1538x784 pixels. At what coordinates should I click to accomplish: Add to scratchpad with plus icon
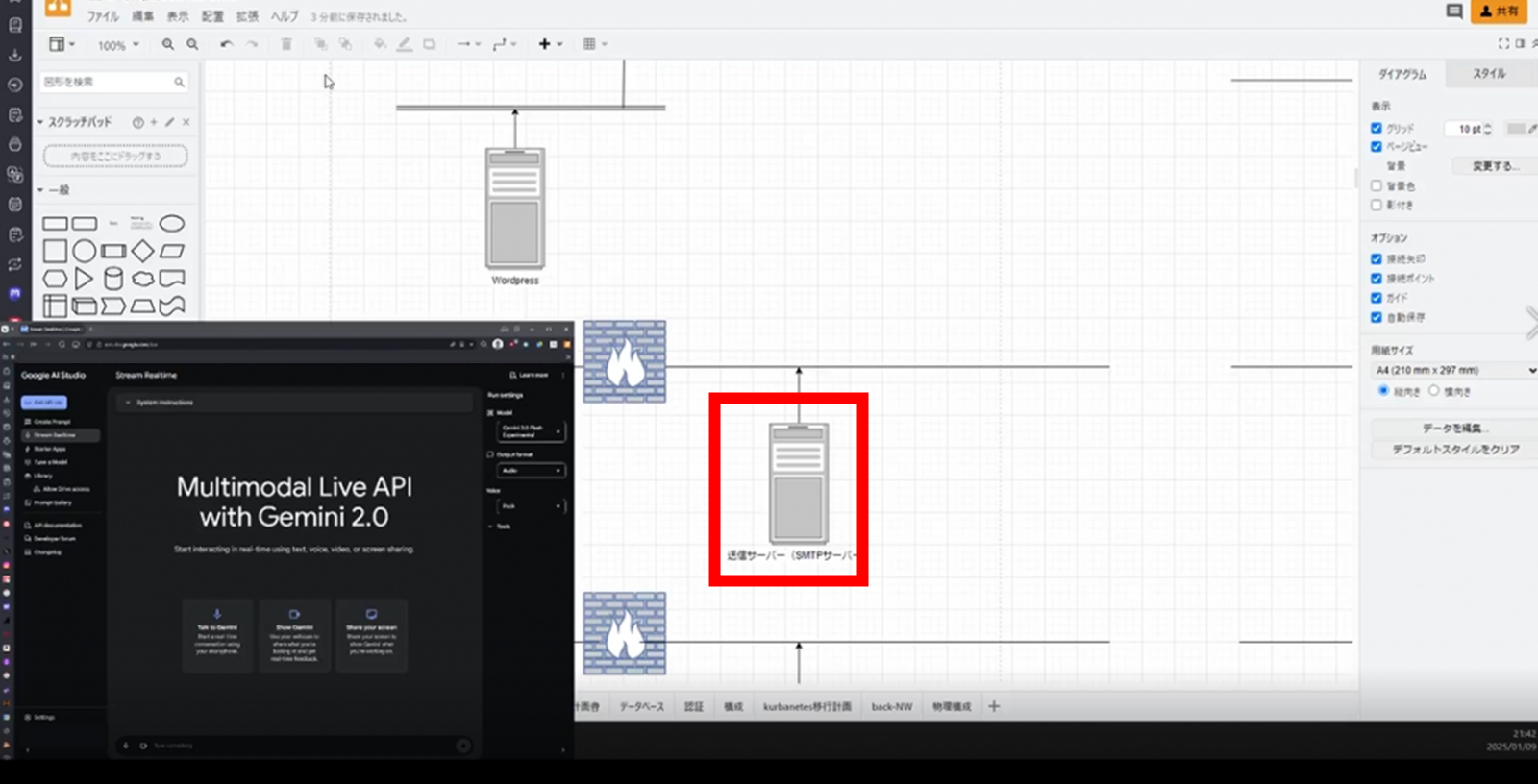click(x=154, y=122)
